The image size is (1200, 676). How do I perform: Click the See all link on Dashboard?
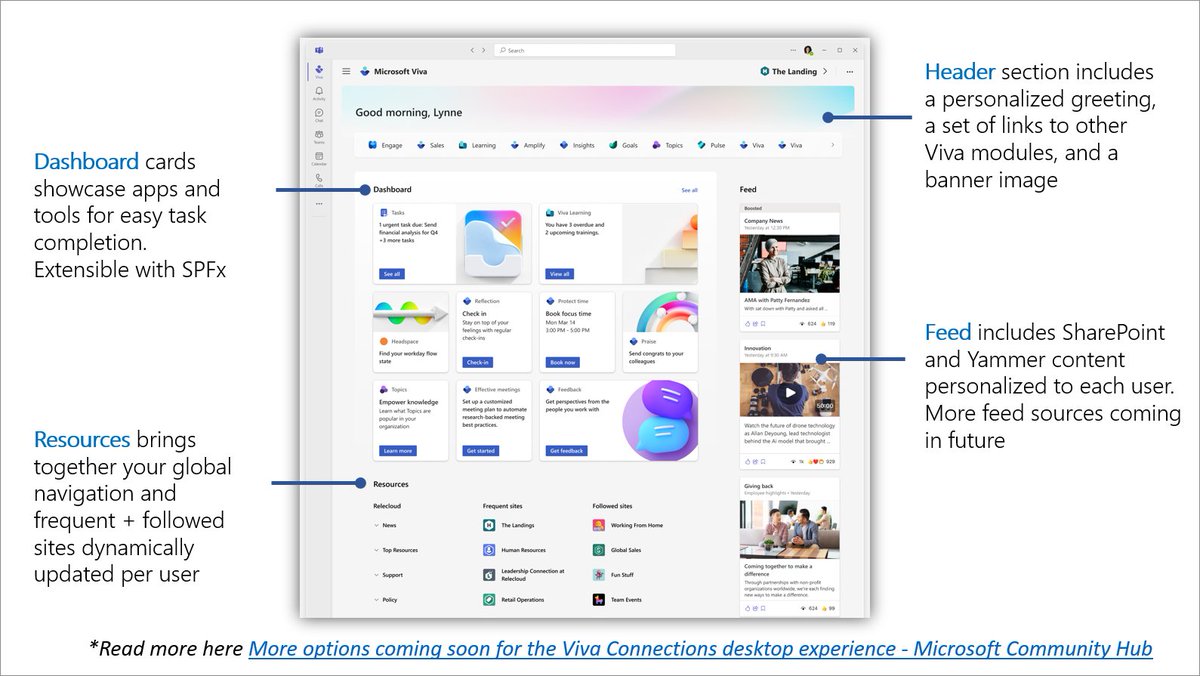[690, 189]
